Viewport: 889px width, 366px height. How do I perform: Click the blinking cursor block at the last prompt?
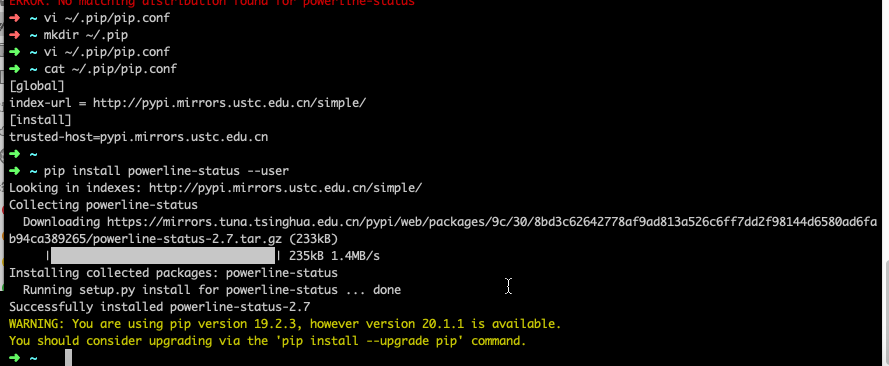(x=69, y=358)
